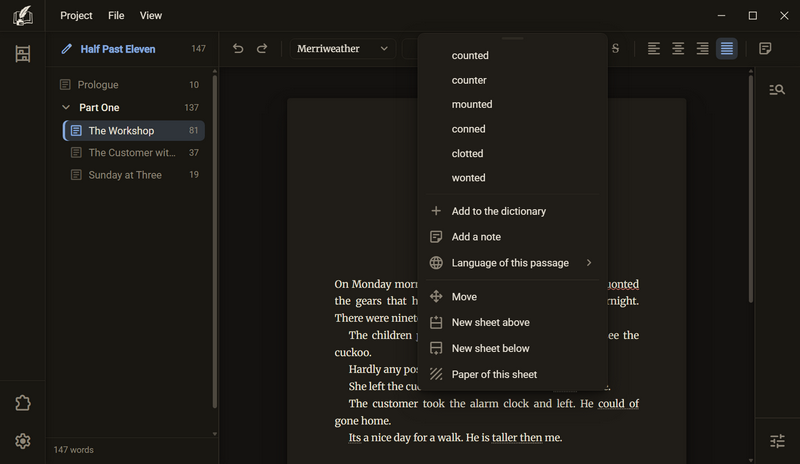
Task: Click The Workshop sheet icon
Action: tap(76, 131)
